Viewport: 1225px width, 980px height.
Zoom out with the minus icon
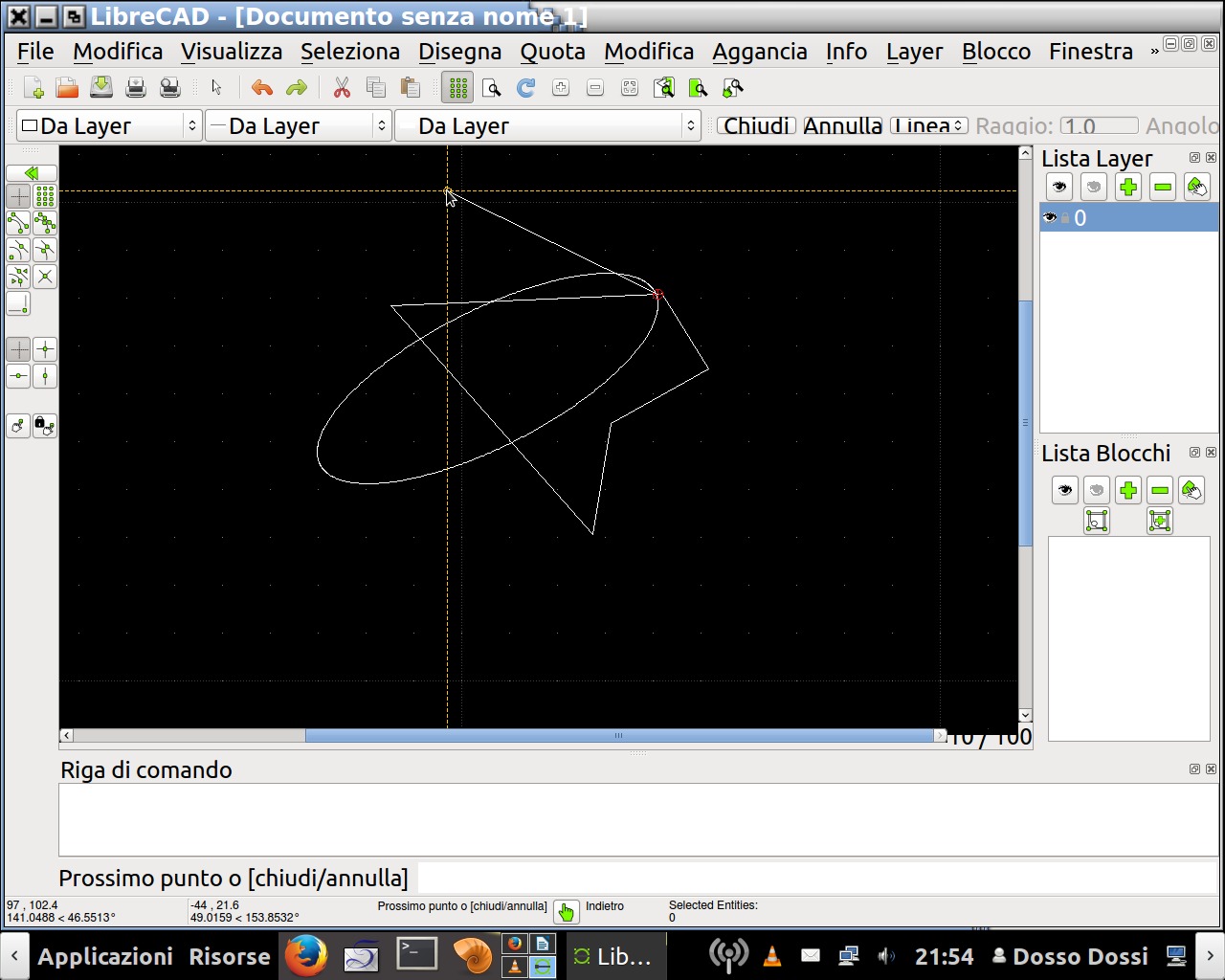pos(595,88)
